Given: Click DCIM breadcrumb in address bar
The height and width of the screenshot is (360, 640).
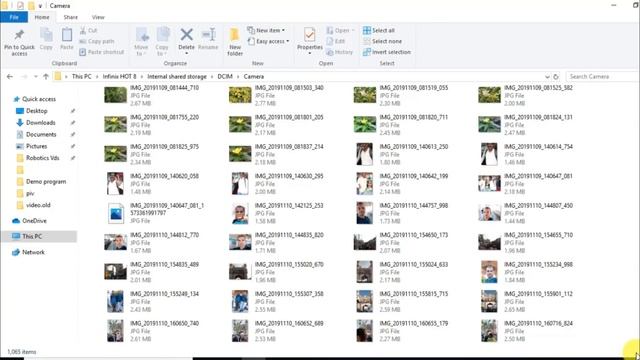Looking at the screenshot, I should click(225, 76).
